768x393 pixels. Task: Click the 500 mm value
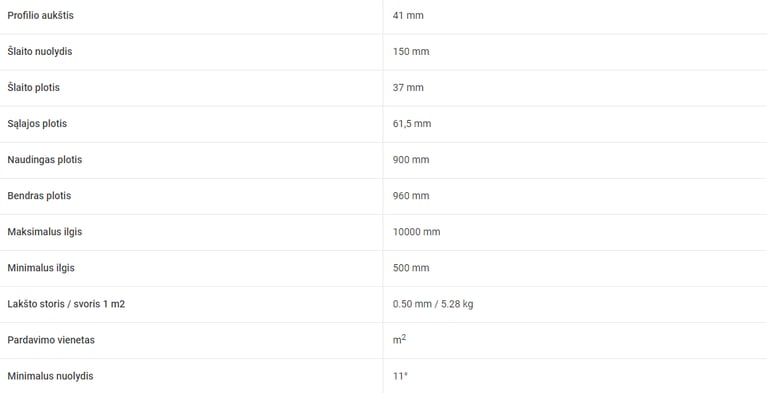click(x=411, y=268)
